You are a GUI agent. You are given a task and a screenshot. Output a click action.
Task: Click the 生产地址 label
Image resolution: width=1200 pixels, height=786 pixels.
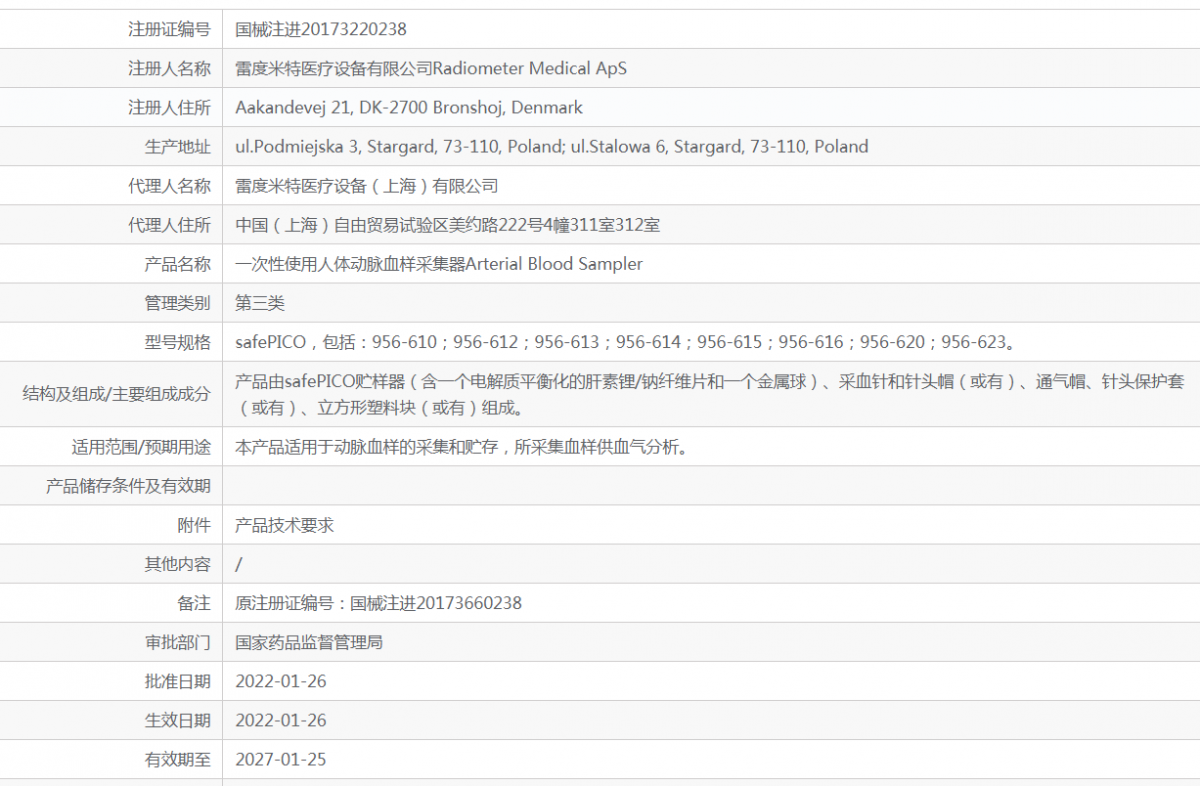coord(178,146)
